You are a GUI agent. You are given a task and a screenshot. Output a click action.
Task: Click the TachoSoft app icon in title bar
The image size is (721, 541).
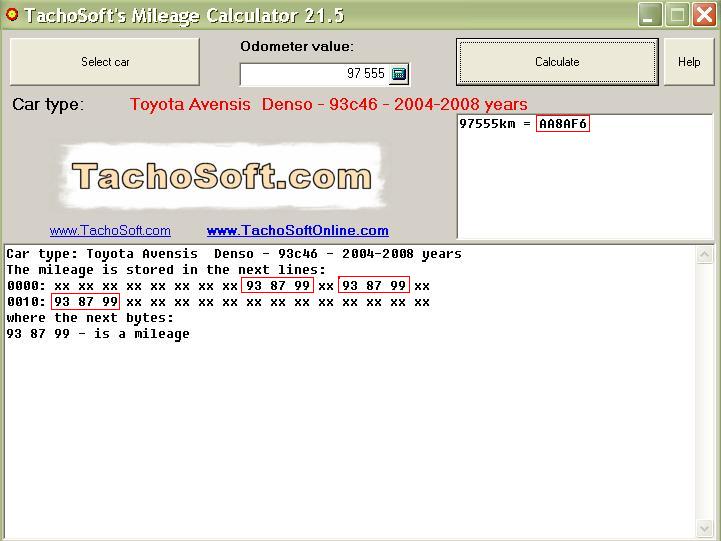(x=12, y=15)
